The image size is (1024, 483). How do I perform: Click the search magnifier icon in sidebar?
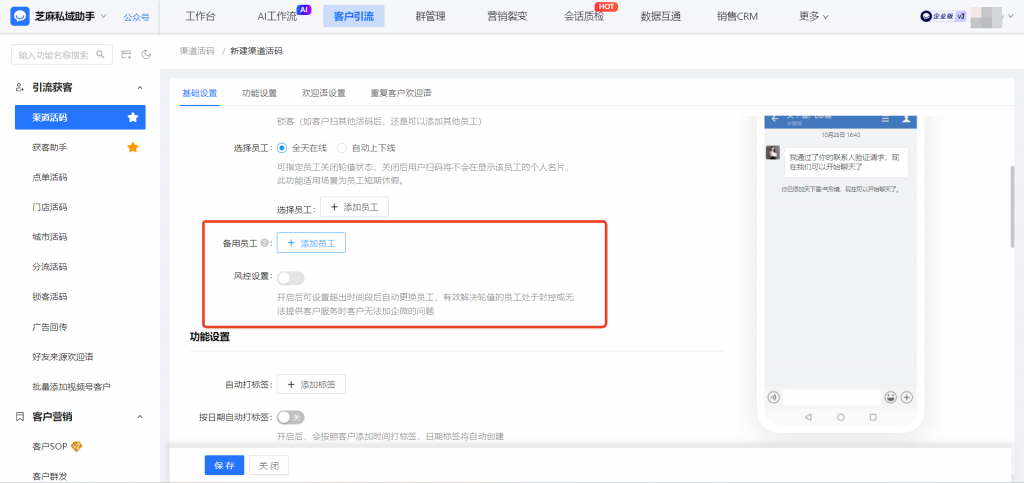point(101,55)
